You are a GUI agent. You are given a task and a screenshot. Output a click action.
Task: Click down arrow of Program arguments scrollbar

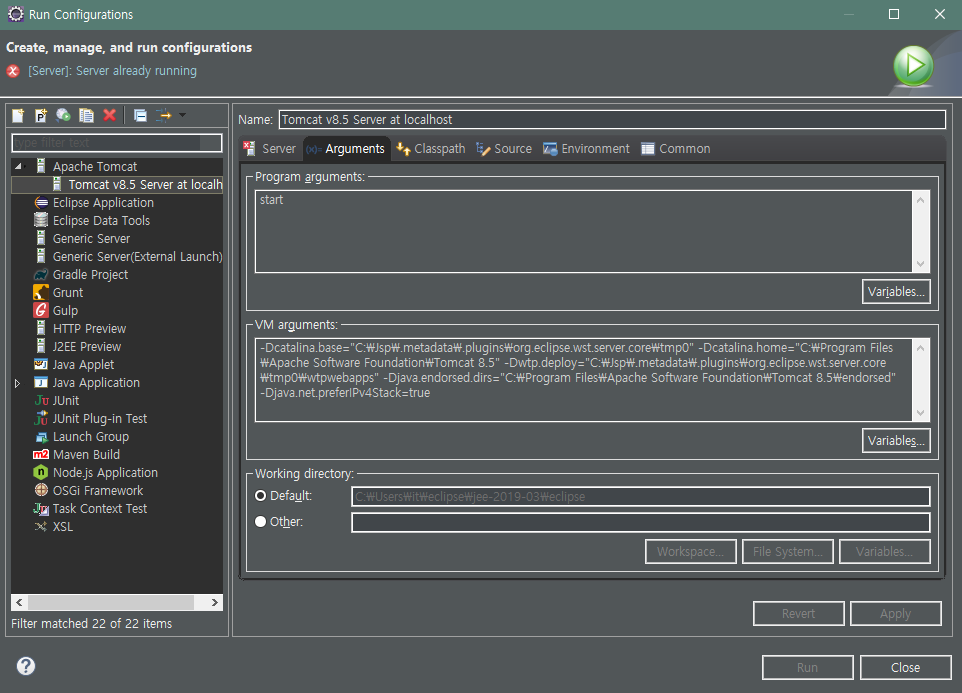(x=920, y=264)
